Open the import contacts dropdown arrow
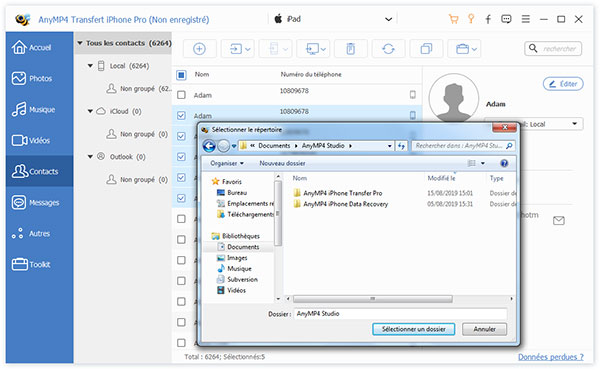The height and width of the screenshot is (370, 600). click(x=248, y=49)
